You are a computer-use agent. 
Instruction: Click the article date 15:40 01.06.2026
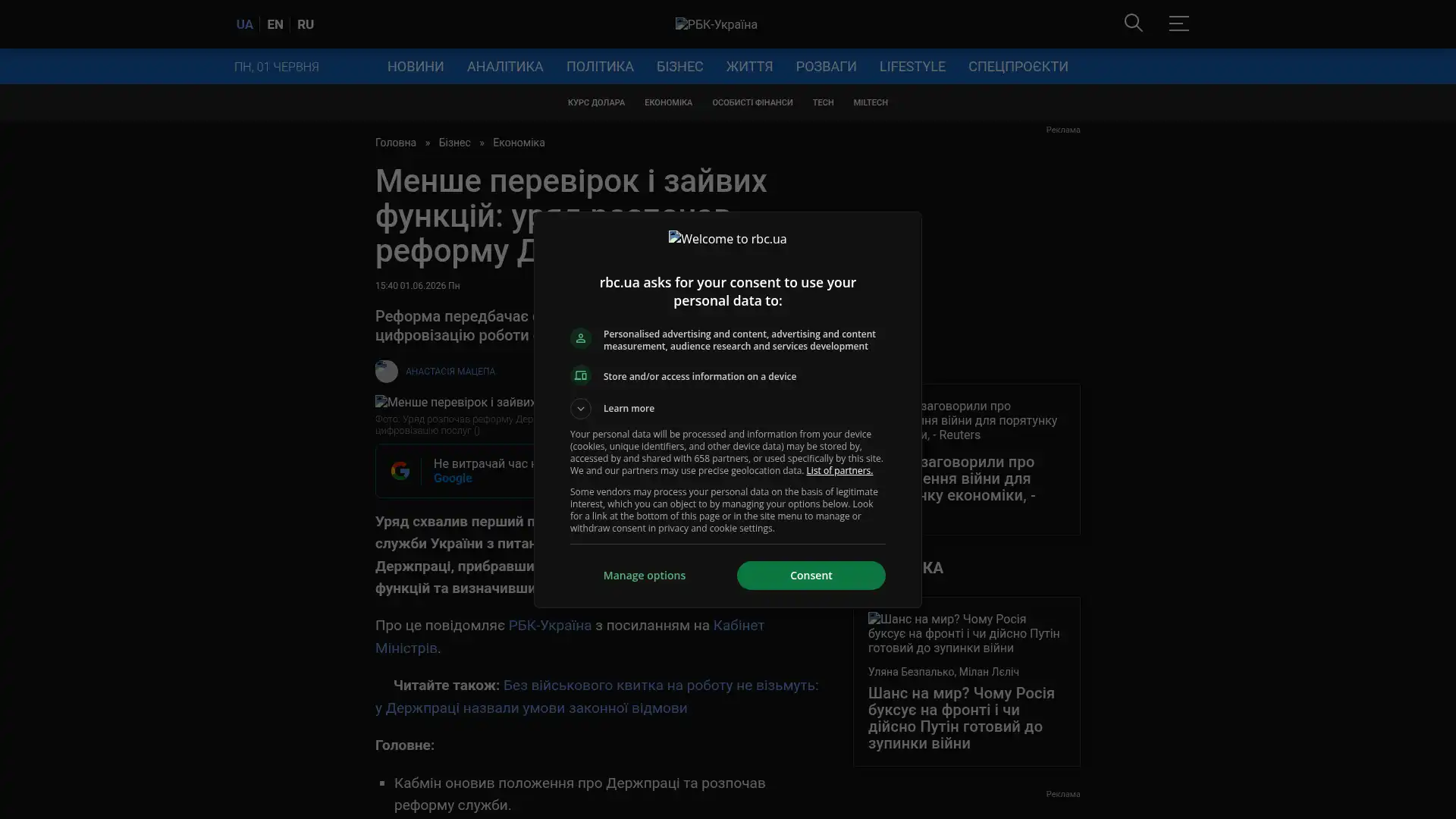417,286
